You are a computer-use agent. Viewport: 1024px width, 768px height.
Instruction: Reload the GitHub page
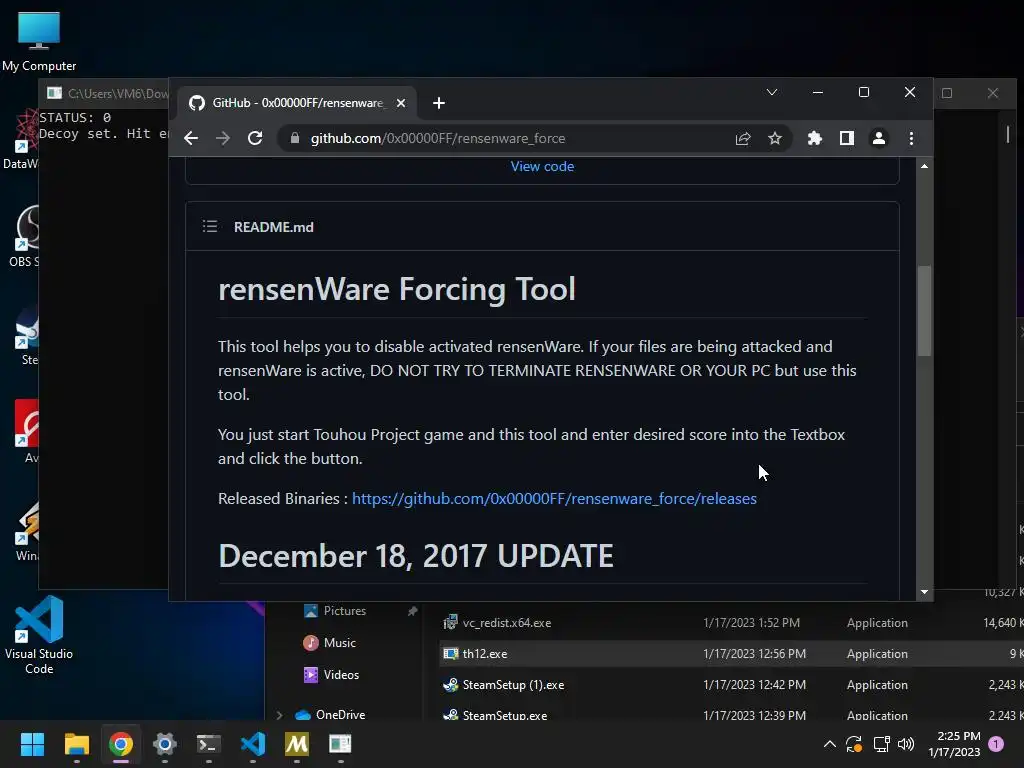click(x=255, y=138)
